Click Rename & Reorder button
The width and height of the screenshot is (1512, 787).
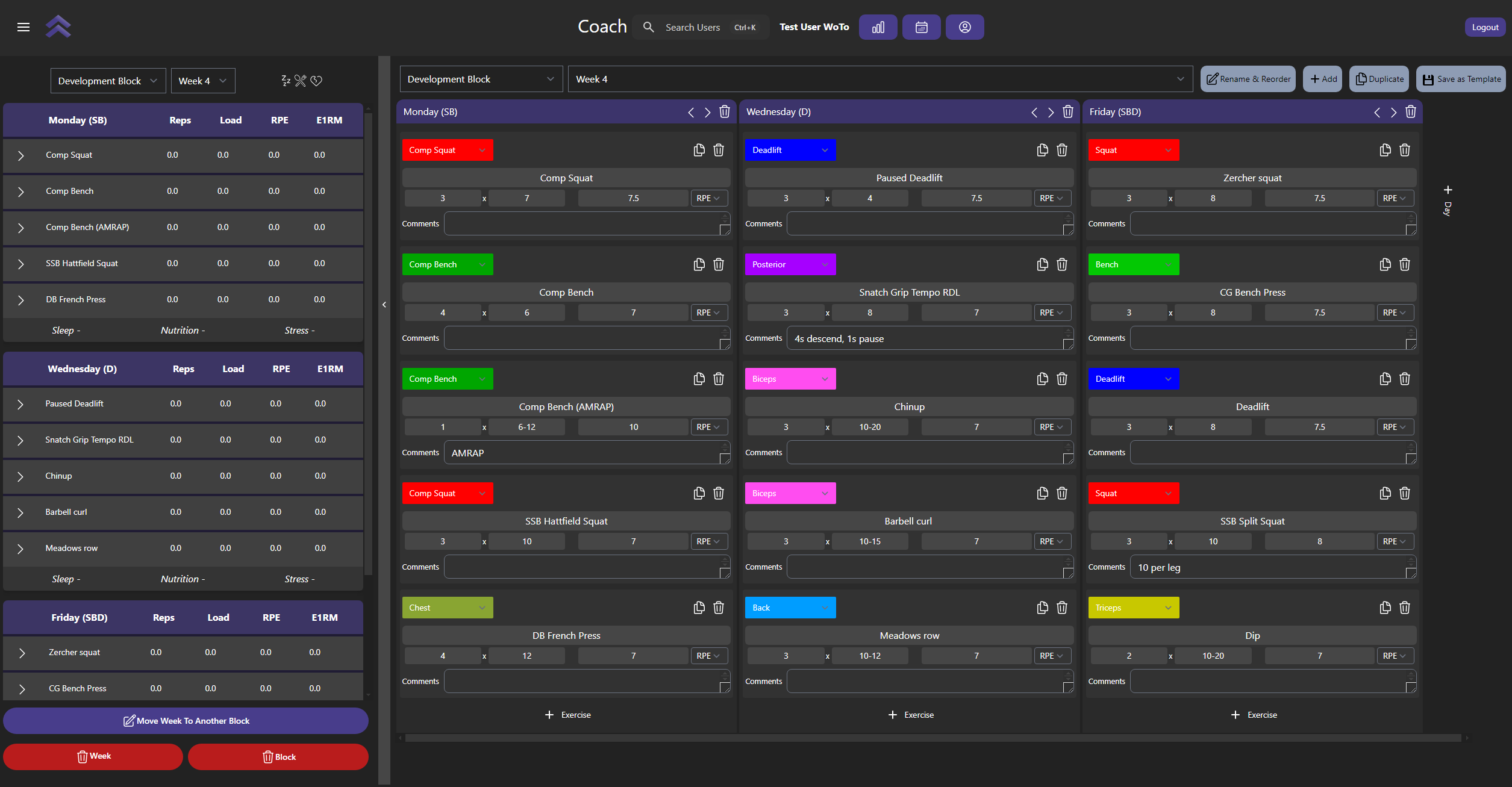pos(1248,79)
